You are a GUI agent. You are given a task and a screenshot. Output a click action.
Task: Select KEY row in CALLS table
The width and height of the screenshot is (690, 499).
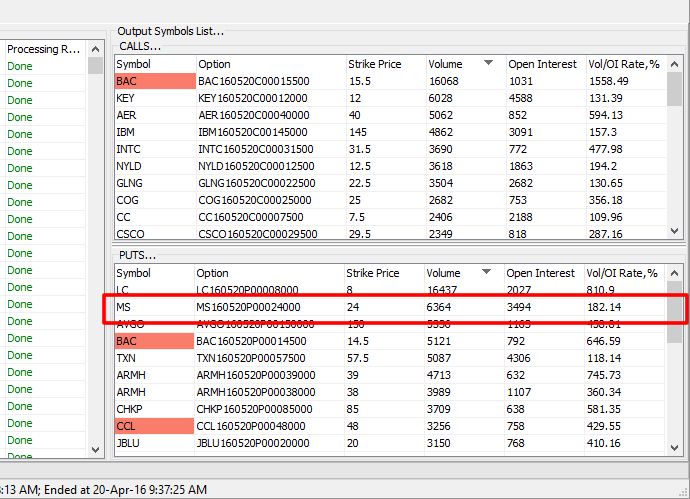(390, 98)
